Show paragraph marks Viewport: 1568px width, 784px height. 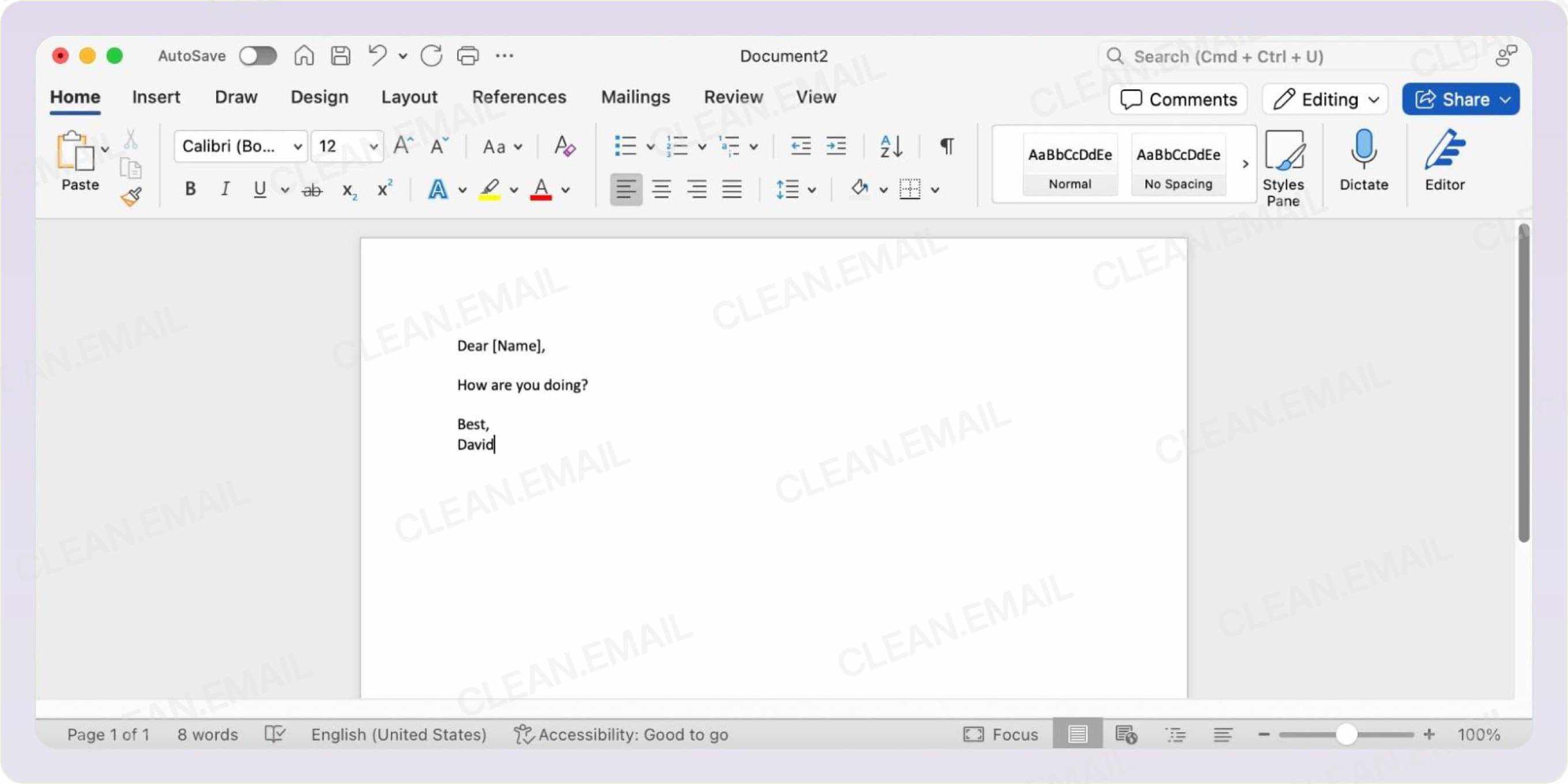coord(945,146)
